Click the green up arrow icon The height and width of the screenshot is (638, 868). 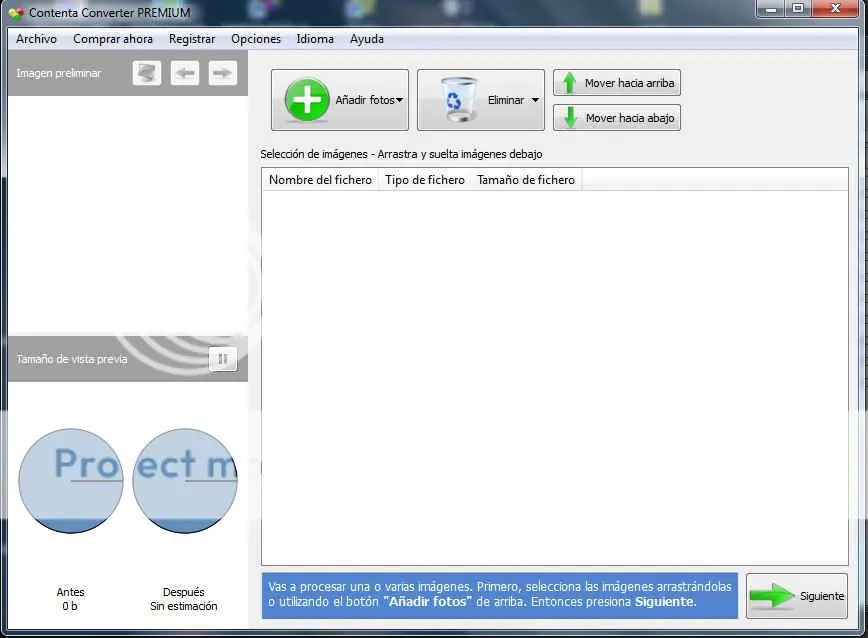pos(569,83)
